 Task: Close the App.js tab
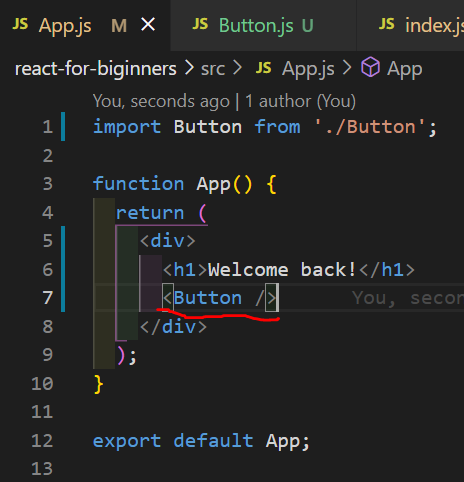coord(148,25)
